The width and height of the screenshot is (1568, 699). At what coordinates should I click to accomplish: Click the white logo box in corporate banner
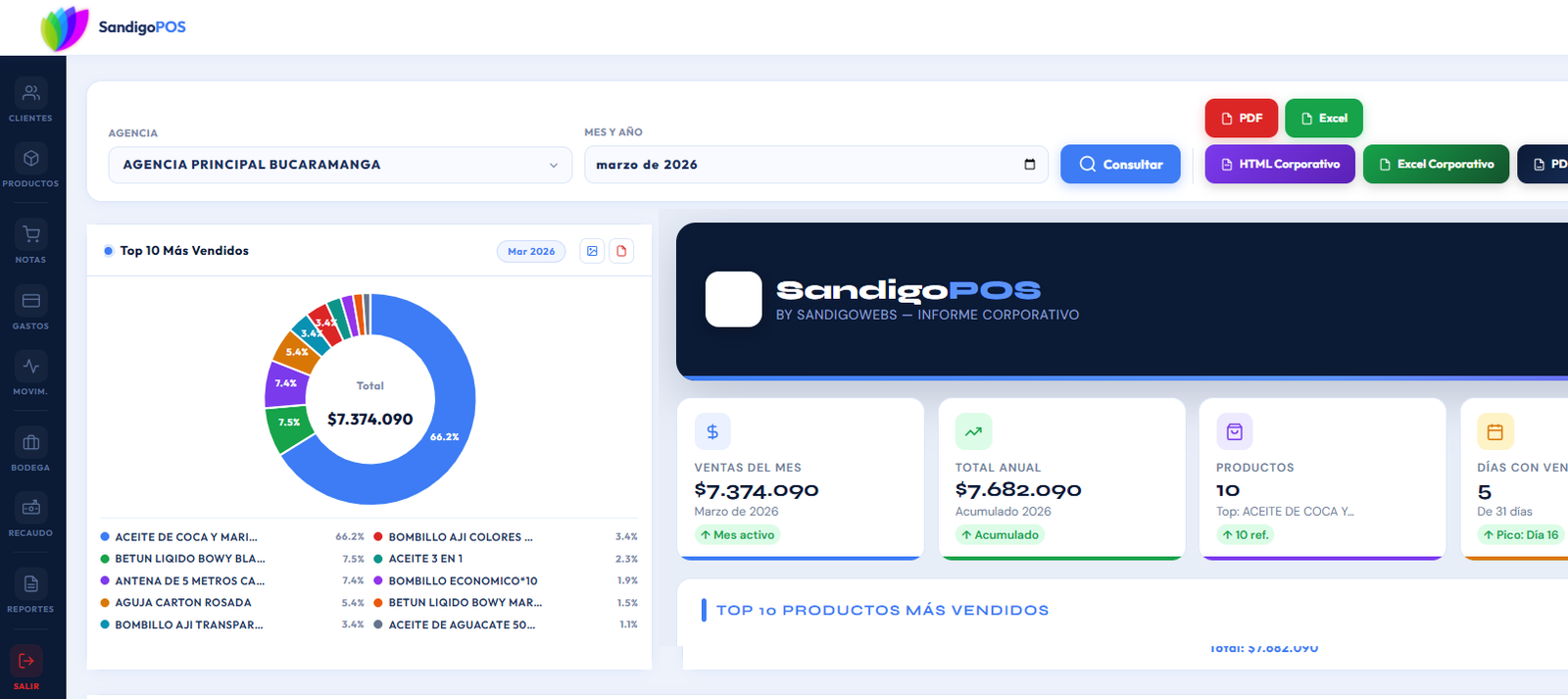tap(734, 299)
